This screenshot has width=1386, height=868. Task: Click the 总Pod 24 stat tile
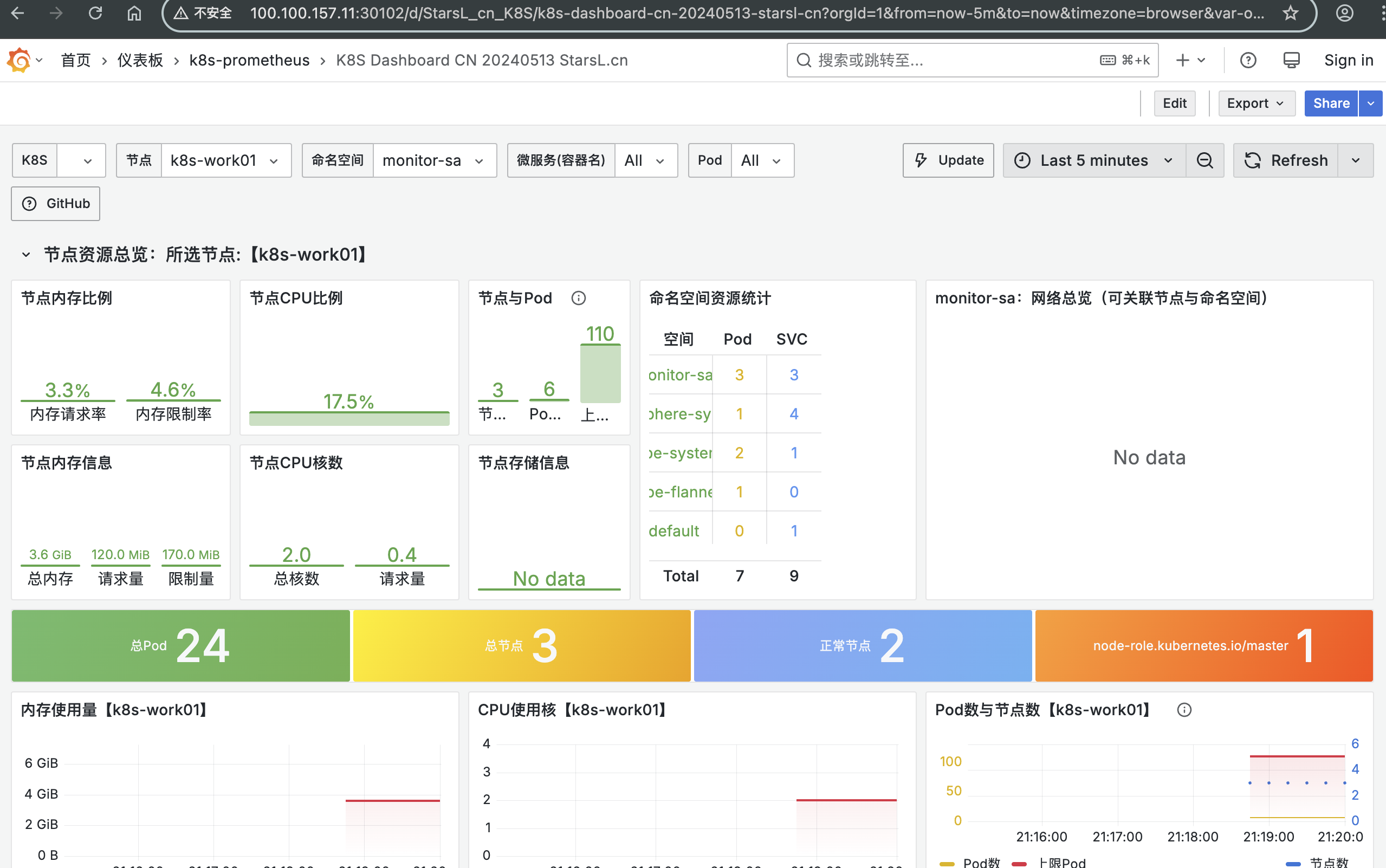(x=180, y=645)
